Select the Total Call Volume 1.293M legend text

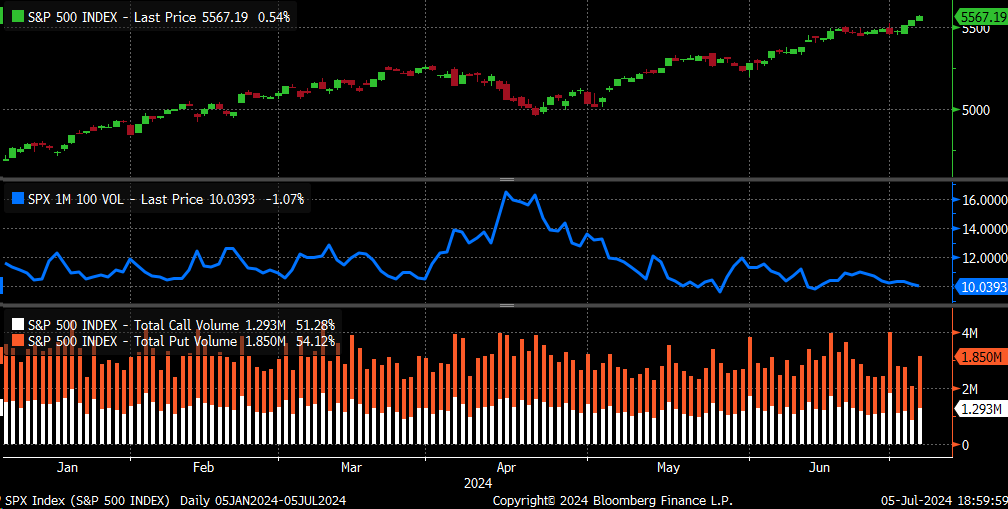click(x=182, y=325)
